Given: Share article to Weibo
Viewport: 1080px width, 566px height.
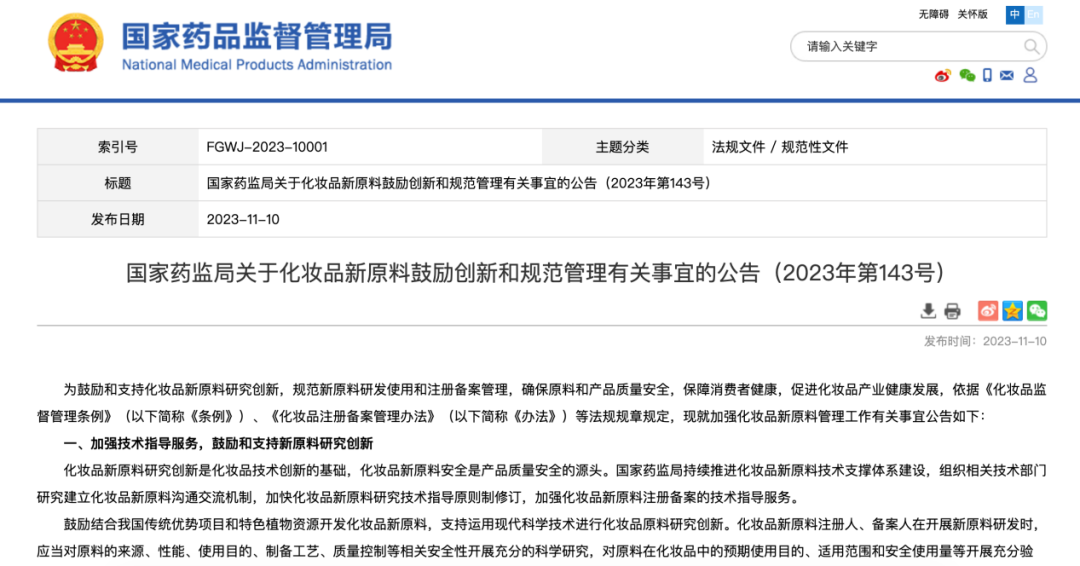Looking at the screenshot, I should click(x=988, y=310).
